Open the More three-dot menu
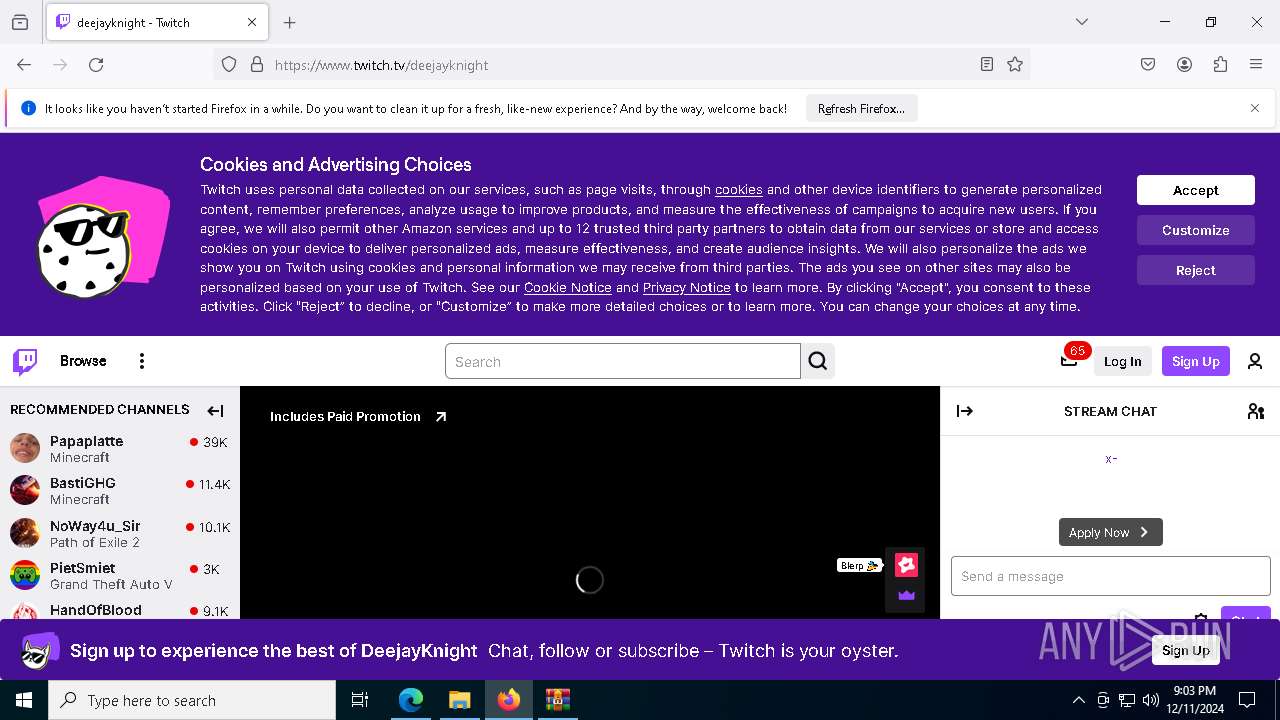 pos(142,361)
